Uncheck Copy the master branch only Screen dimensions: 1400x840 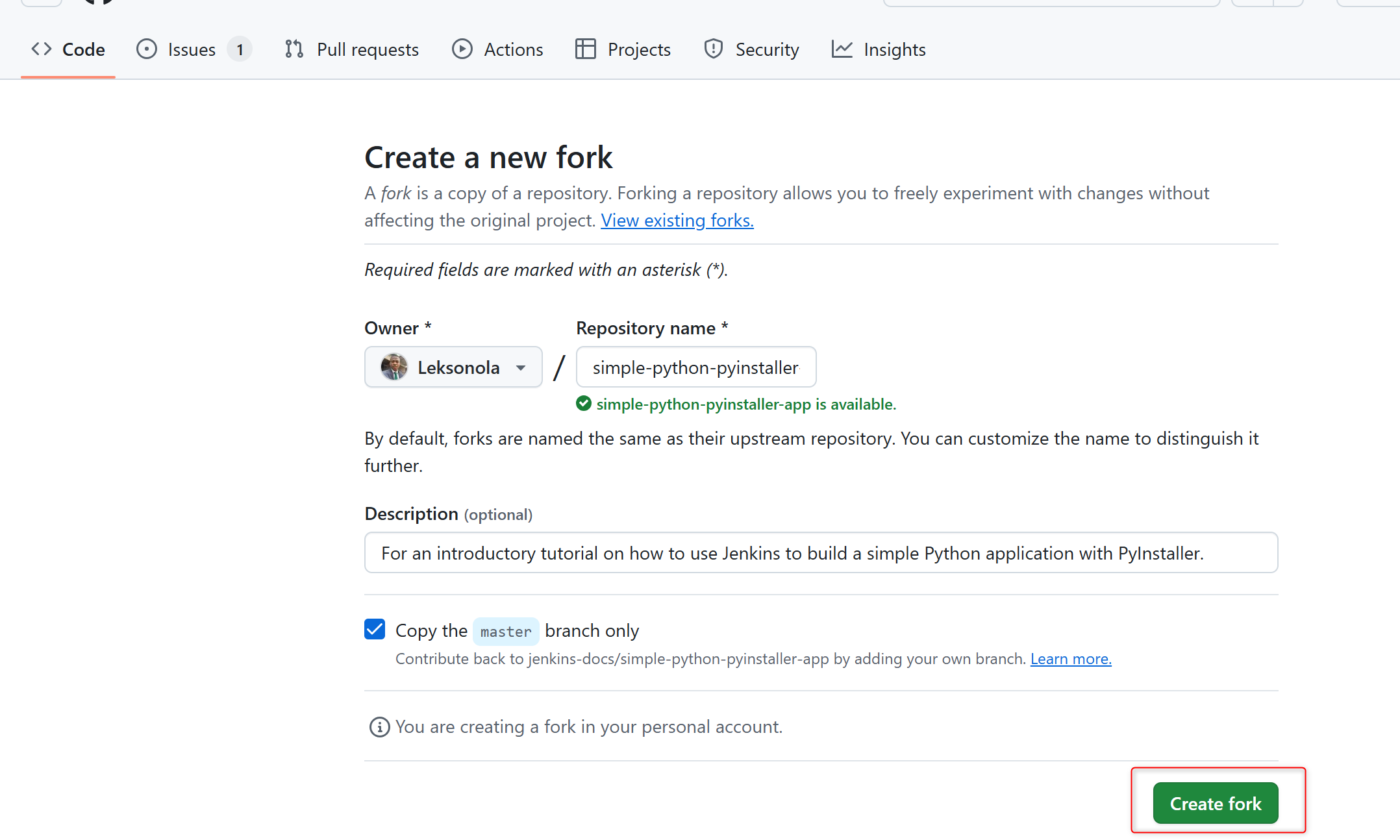375,630
